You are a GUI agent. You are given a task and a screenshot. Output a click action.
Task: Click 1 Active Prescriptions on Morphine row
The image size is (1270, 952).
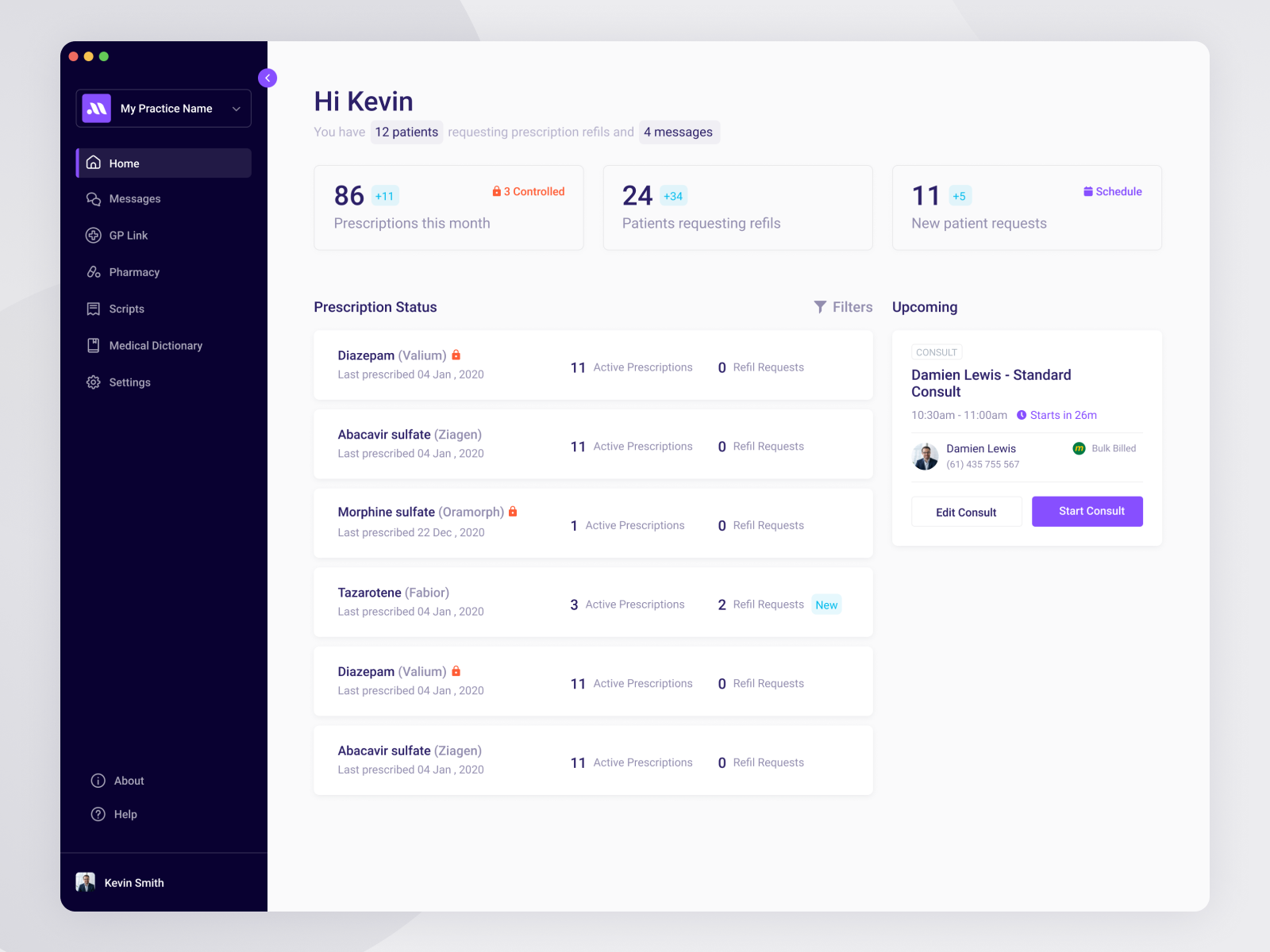[x=627, y=525]
